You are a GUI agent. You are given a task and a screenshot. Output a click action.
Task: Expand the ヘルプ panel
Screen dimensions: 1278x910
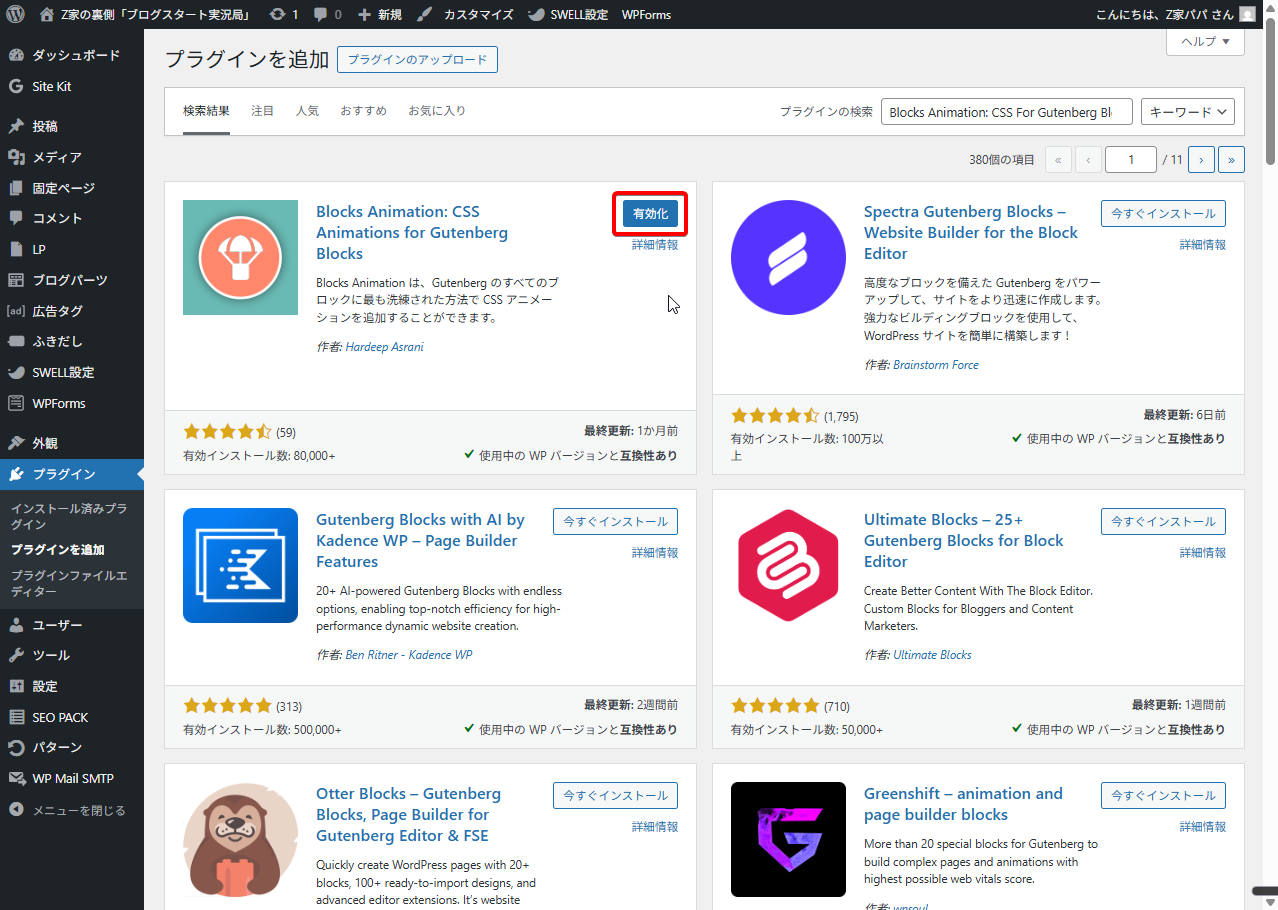coord(1205,41)
